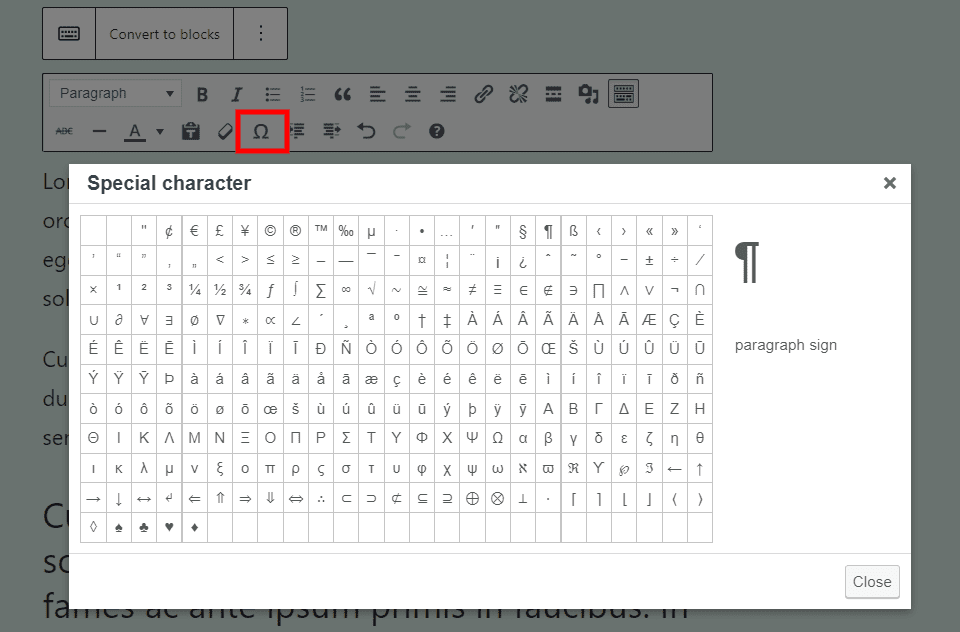Dismiss the dialog with the Close button

click(x=872, y=582)
